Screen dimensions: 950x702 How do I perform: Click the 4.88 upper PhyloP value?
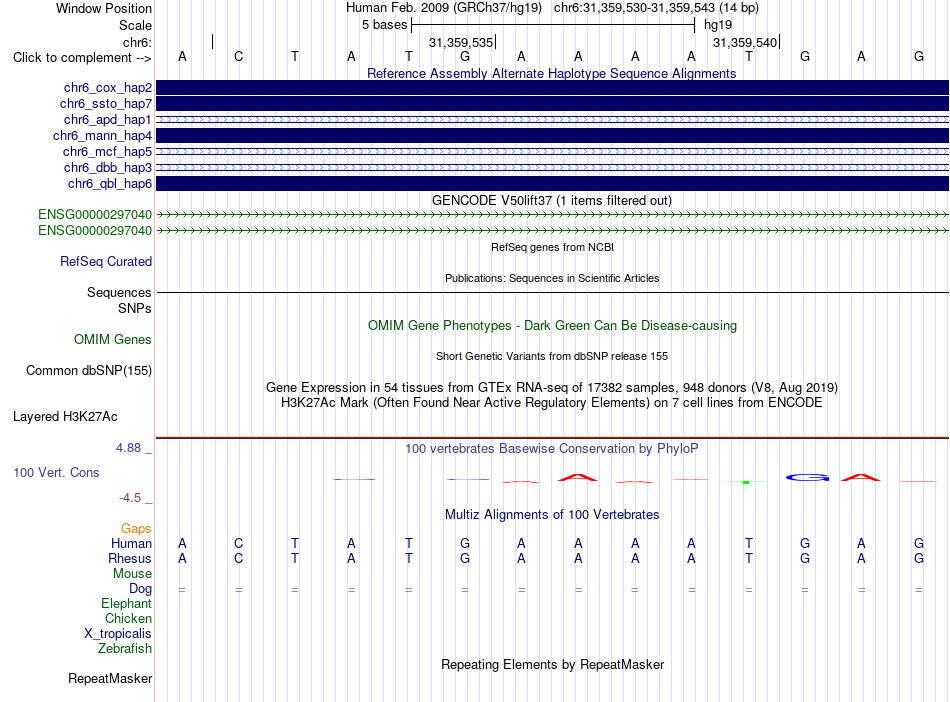tap(128, 448)
